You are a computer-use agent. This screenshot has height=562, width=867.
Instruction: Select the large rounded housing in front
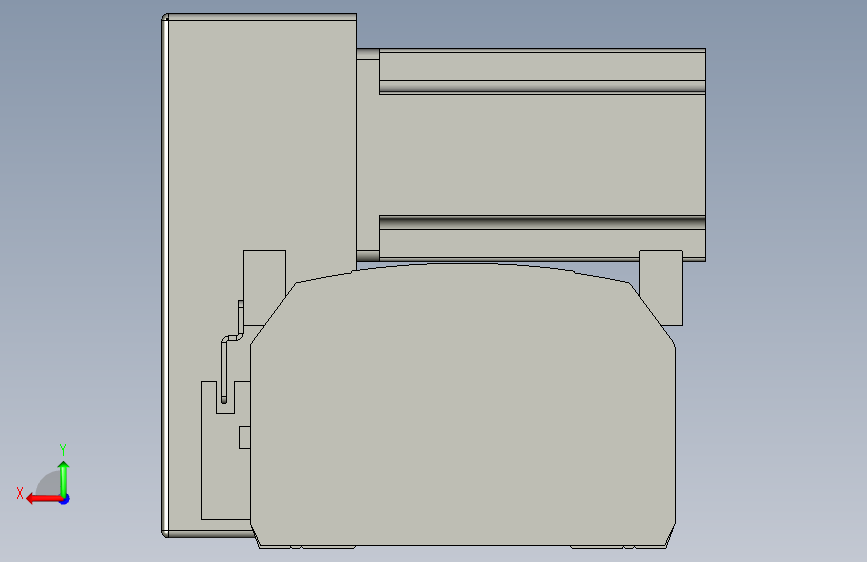pos(463,407)
